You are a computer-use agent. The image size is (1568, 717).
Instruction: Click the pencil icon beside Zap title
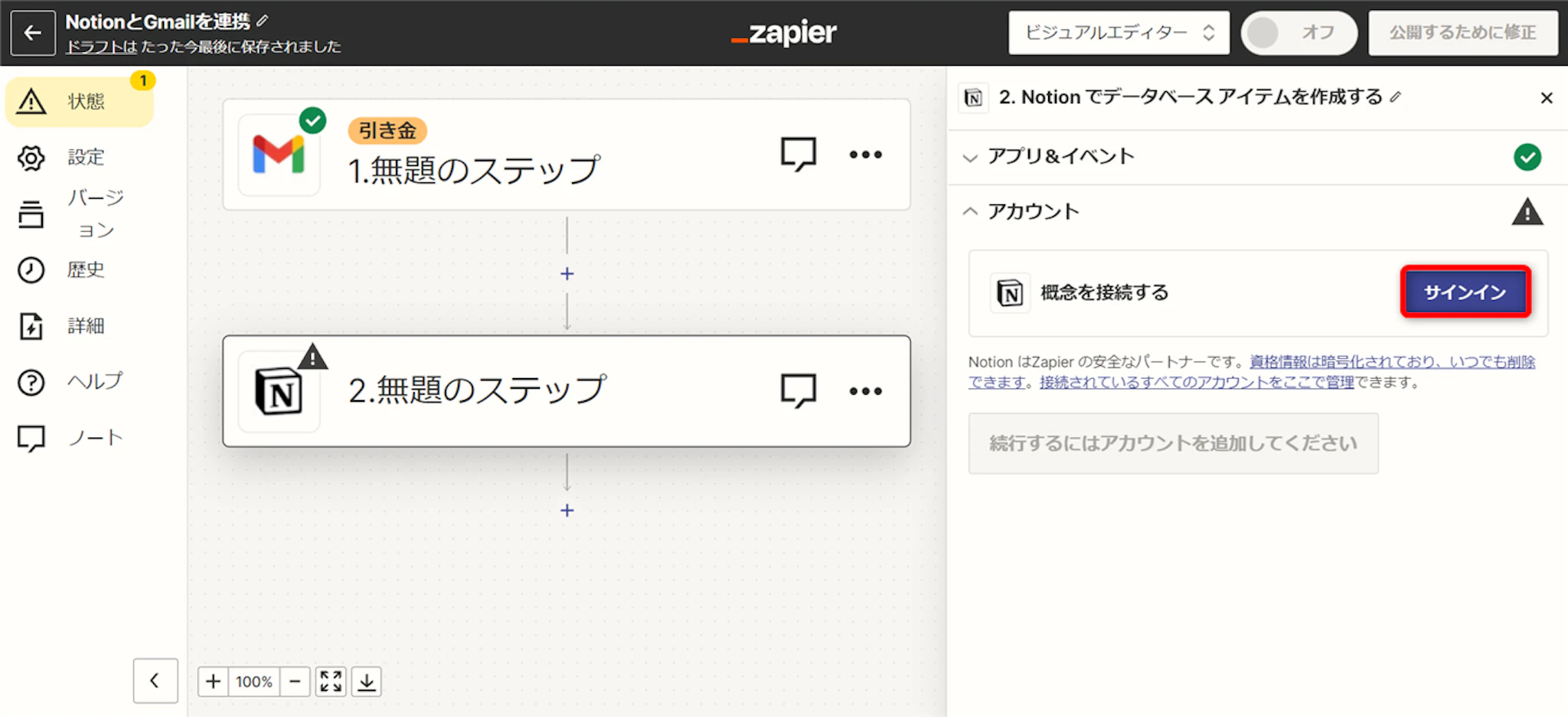(263, 21)
